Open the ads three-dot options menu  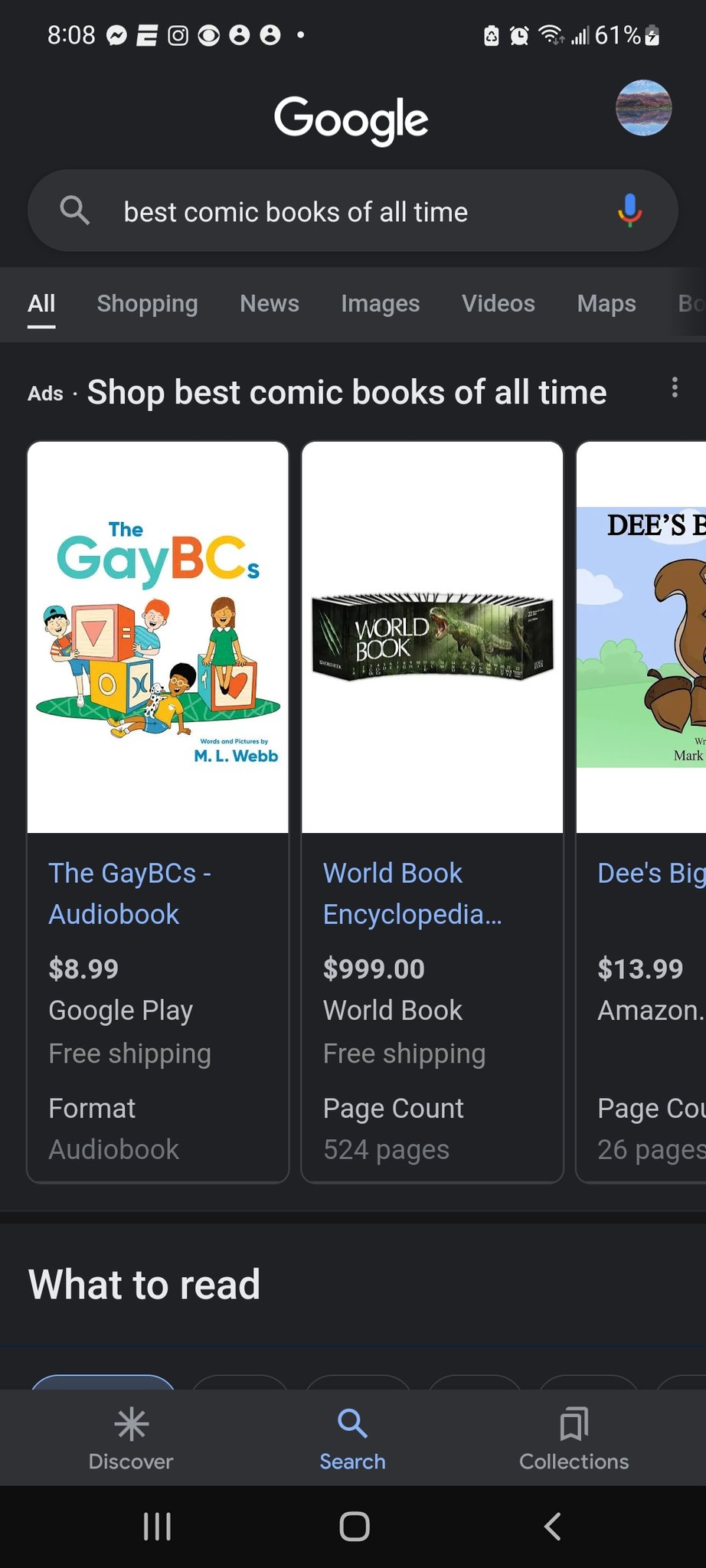pyautogui.click(x=675, y=387)
